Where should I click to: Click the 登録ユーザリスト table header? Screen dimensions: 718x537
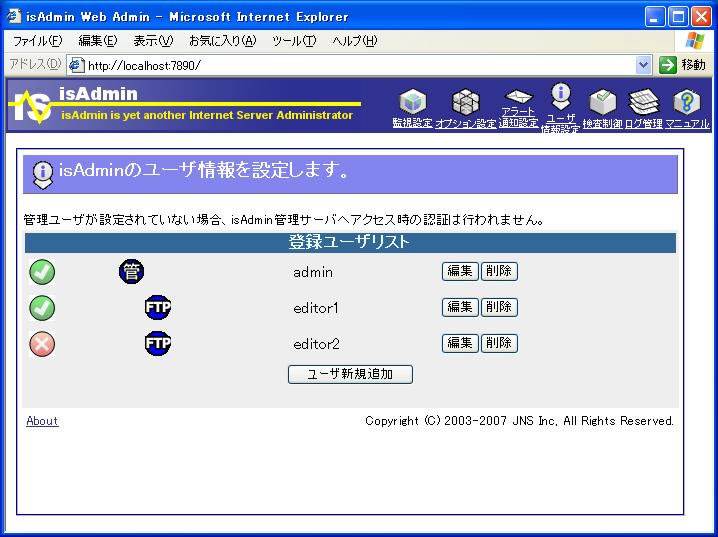click(x=350, y=243)
